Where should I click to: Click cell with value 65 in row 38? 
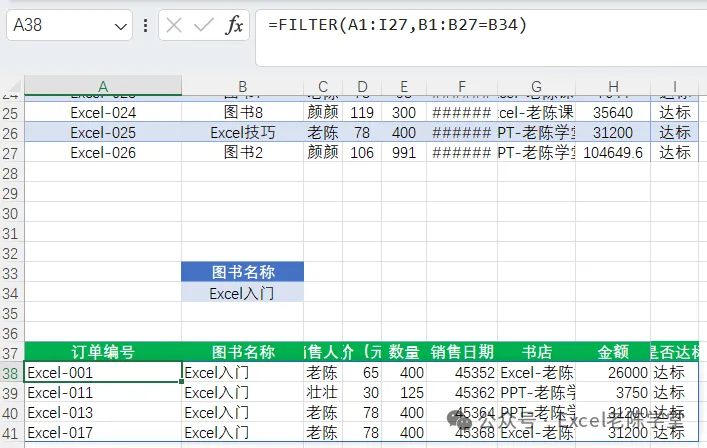tap(362, 372)
